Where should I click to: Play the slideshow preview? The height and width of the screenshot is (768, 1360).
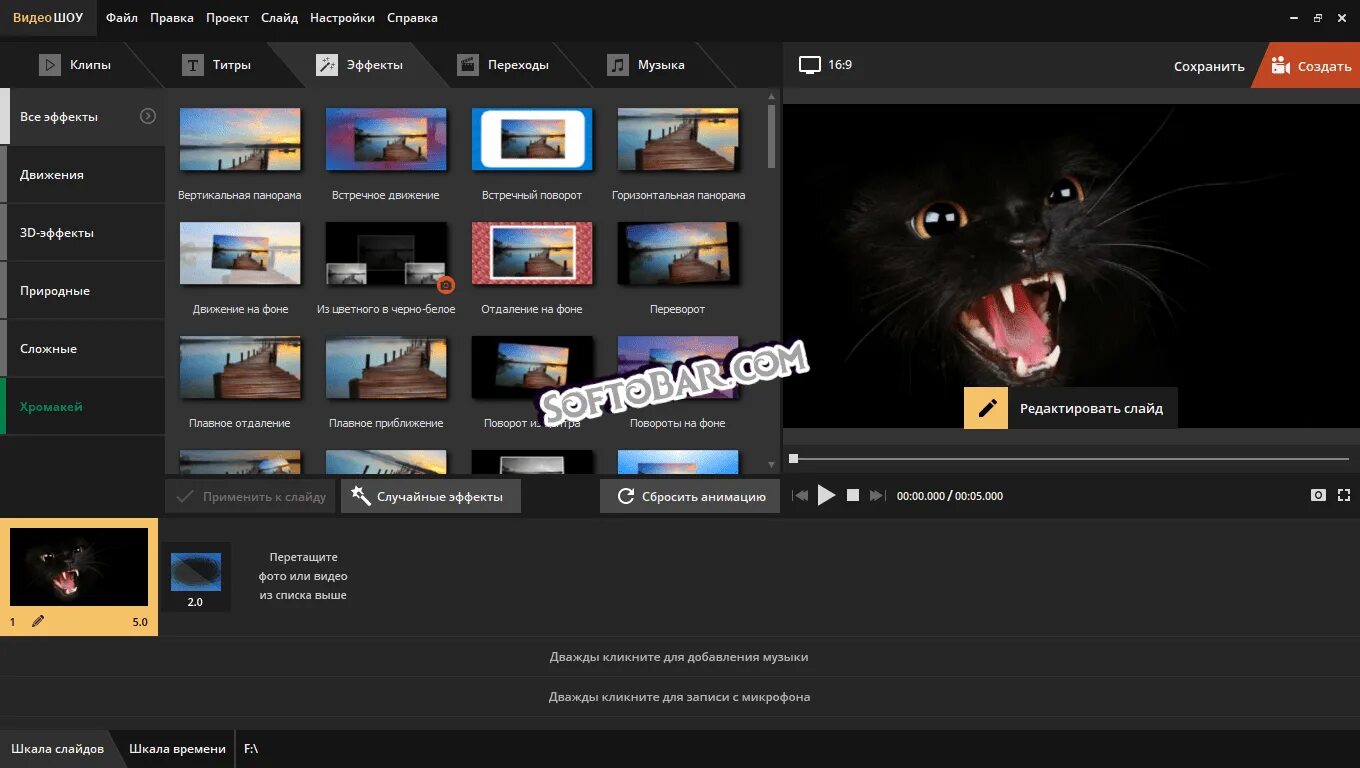[x=826, y=495]
